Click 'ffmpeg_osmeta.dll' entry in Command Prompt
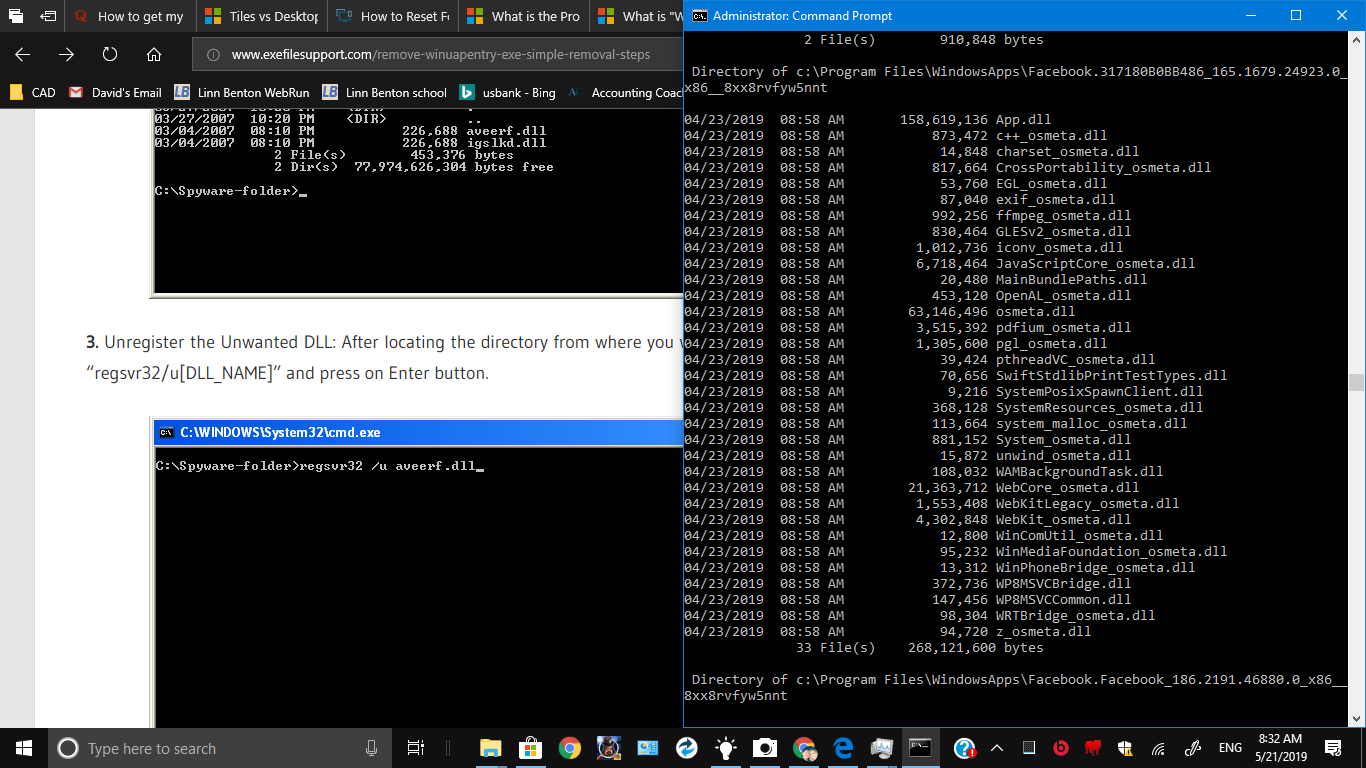This screenshot has width=1366, height=768. [1063, 216]
